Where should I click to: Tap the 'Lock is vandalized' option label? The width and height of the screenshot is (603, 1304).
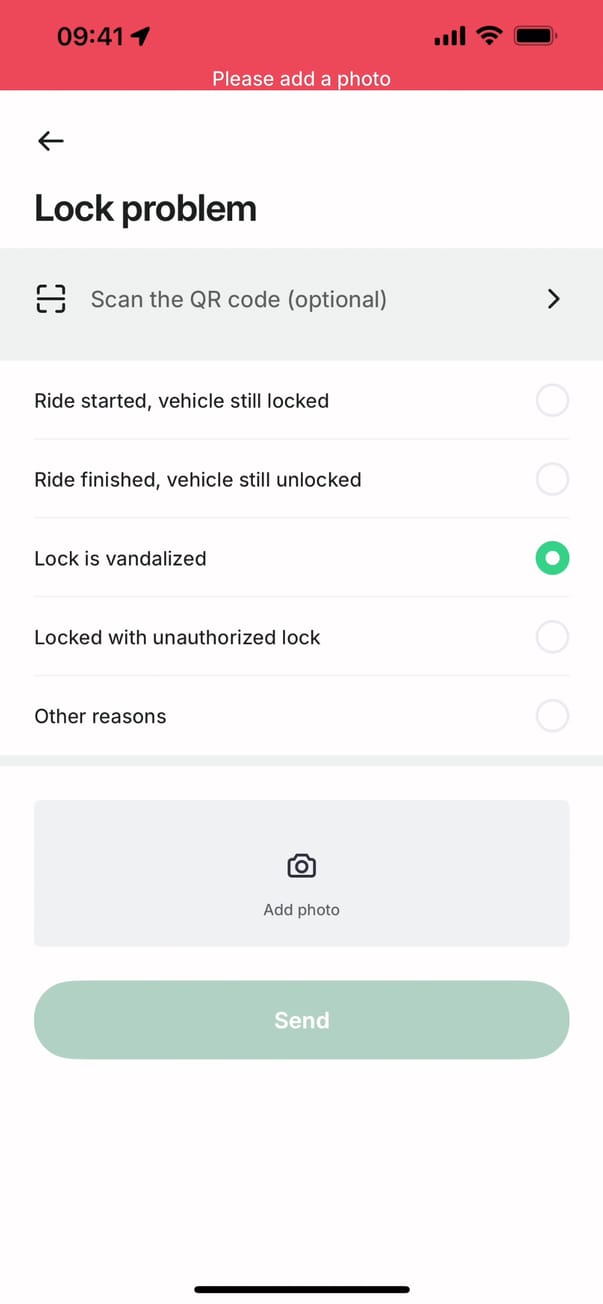(x=120, y=559)
